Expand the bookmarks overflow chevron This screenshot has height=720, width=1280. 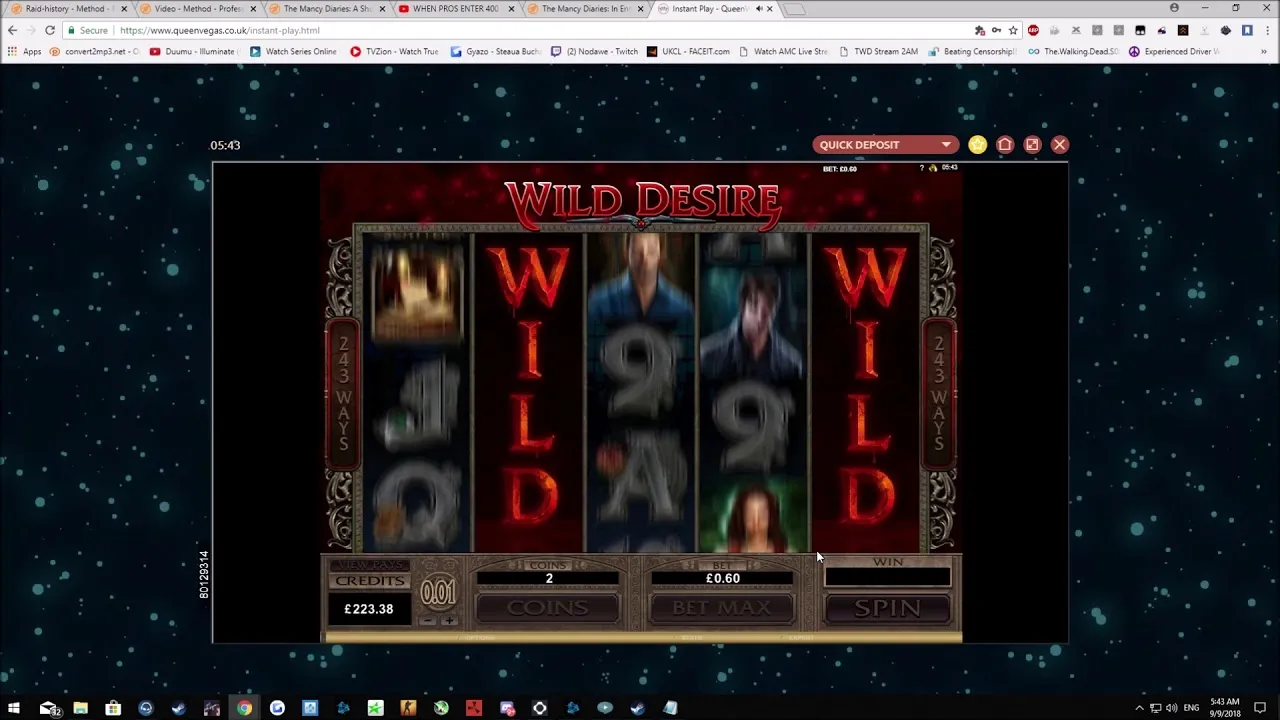[1266, 51]
